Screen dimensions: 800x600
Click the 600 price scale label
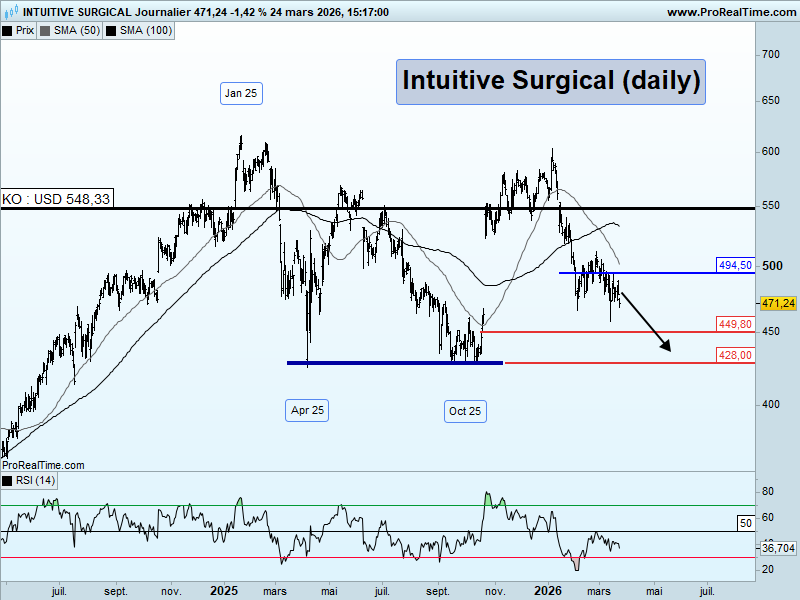tap(770, 152)
